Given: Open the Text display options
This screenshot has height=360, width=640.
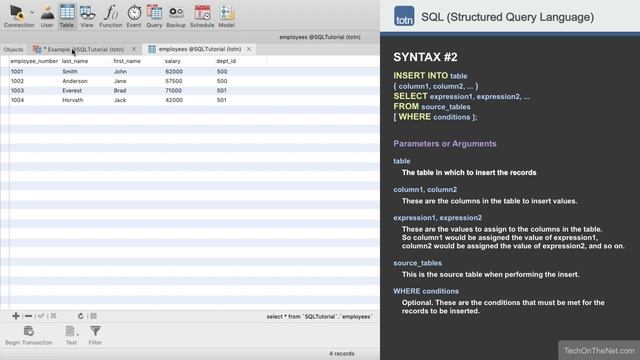Looking at the screenshot, I should click(71, 336).
